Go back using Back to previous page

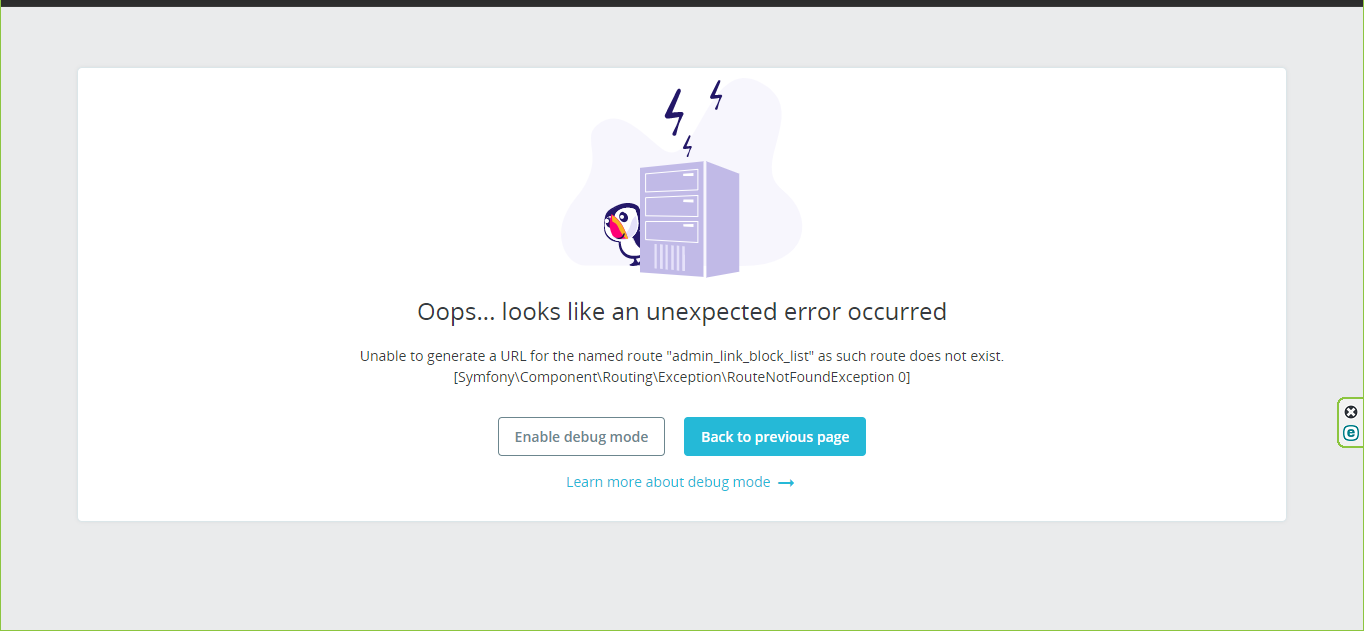[775, 437]
